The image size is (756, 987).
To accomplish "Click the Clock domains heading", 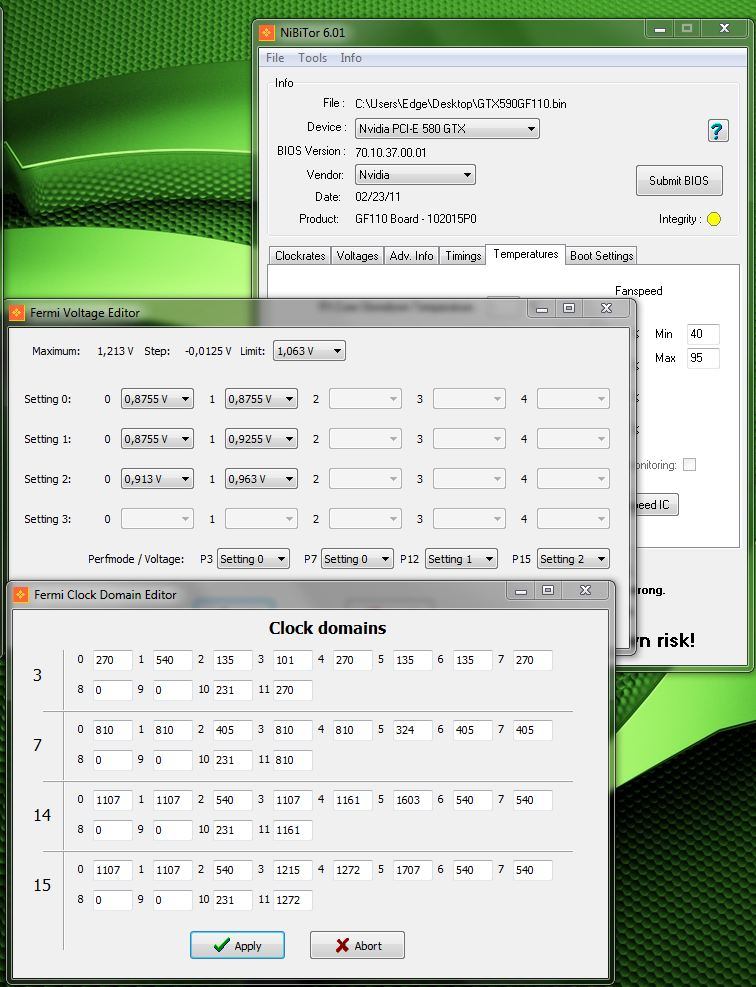I will coord(327,628).
